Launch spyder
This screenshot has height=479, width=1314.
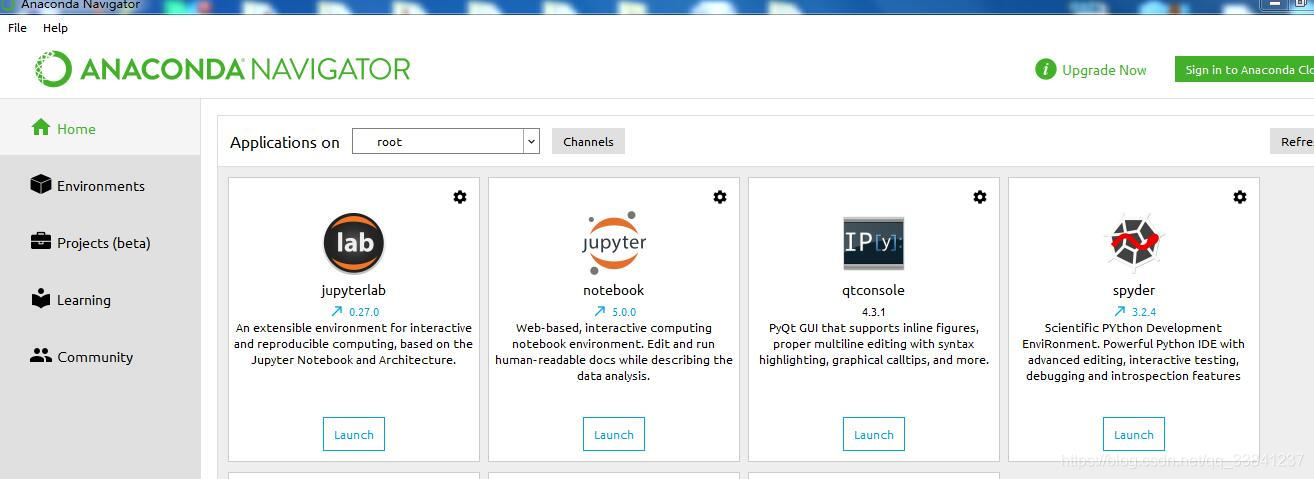pos(1134,434)
